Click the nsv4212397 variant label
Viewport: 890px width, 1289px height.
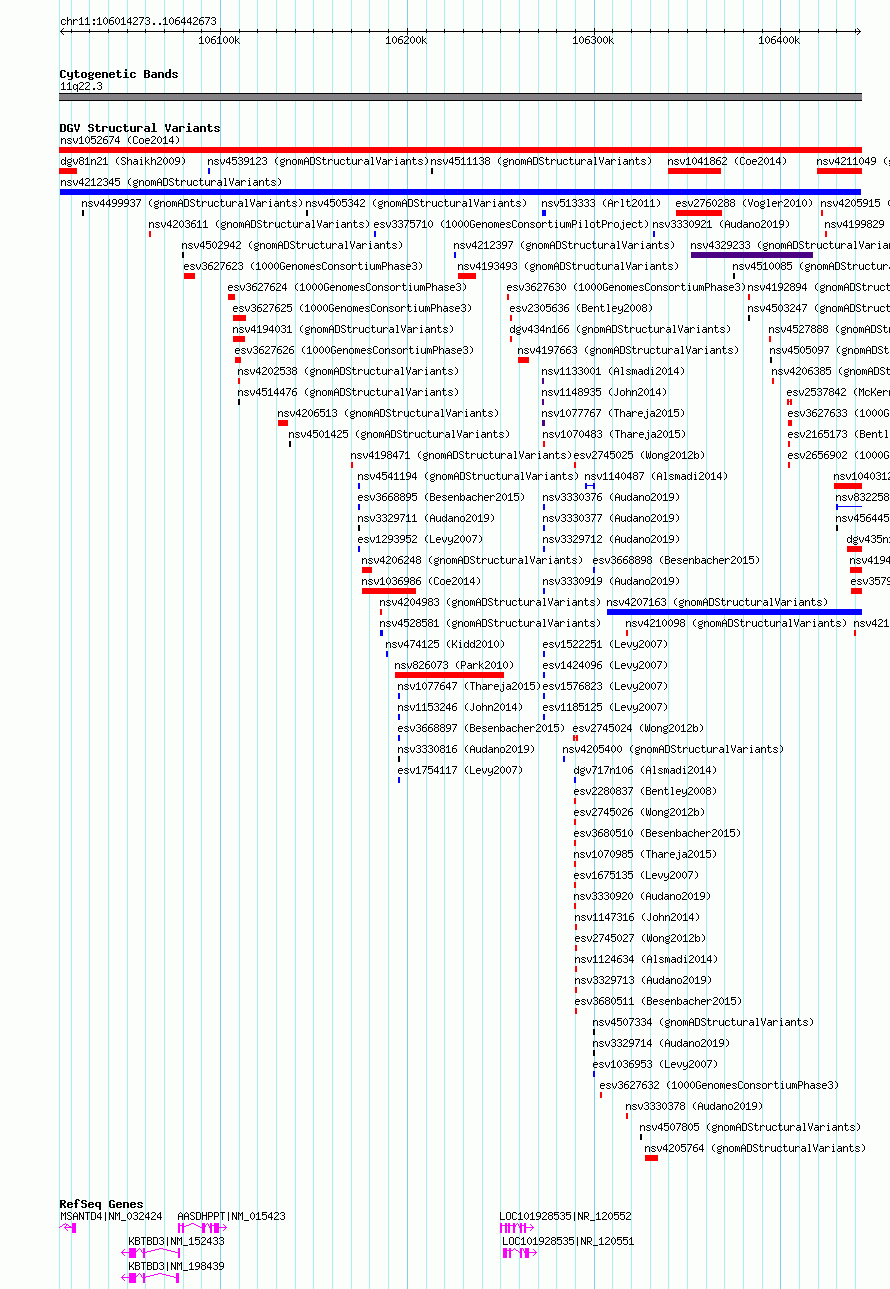click(x=564, y=245)
